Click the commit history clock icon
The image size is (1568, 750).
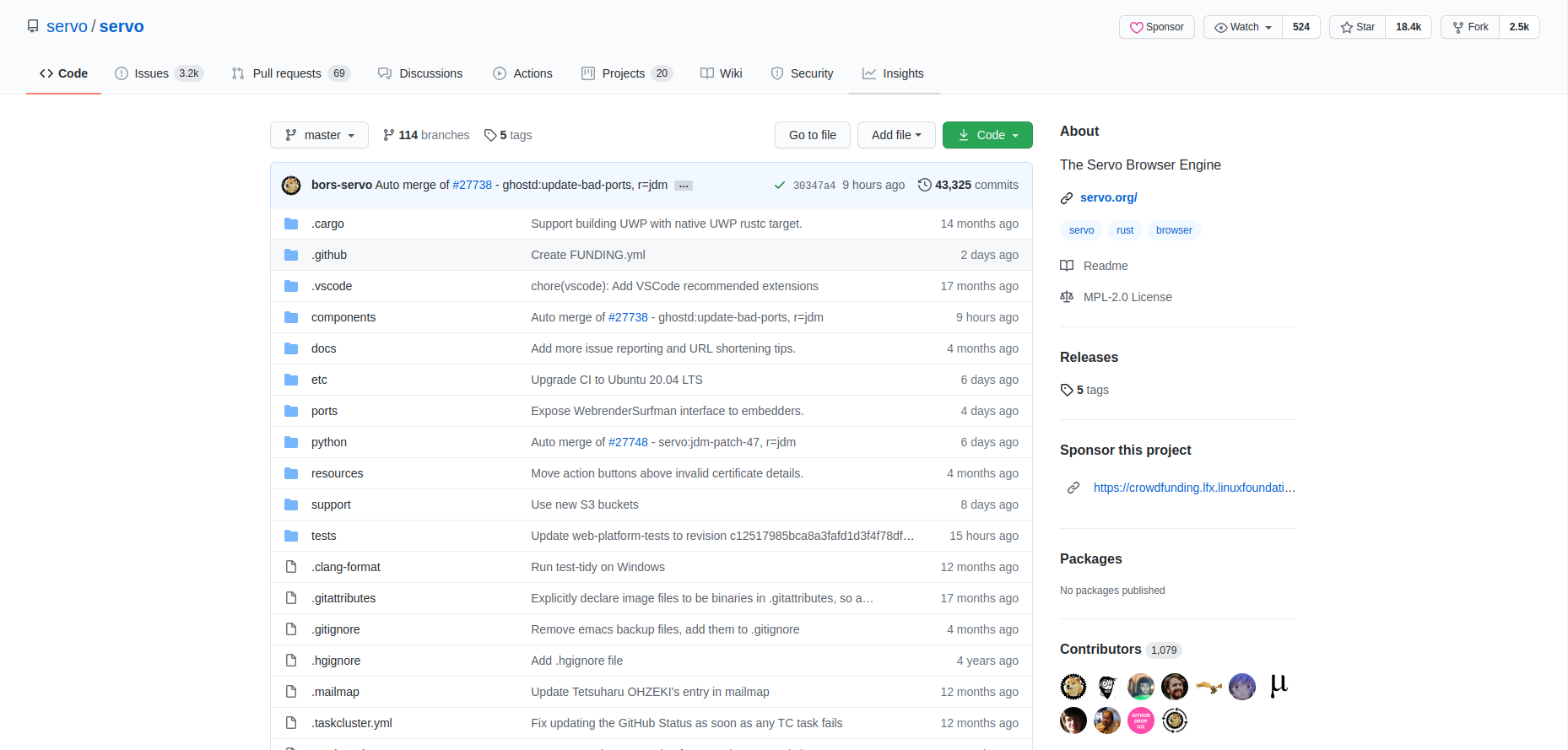click(925, 185)
